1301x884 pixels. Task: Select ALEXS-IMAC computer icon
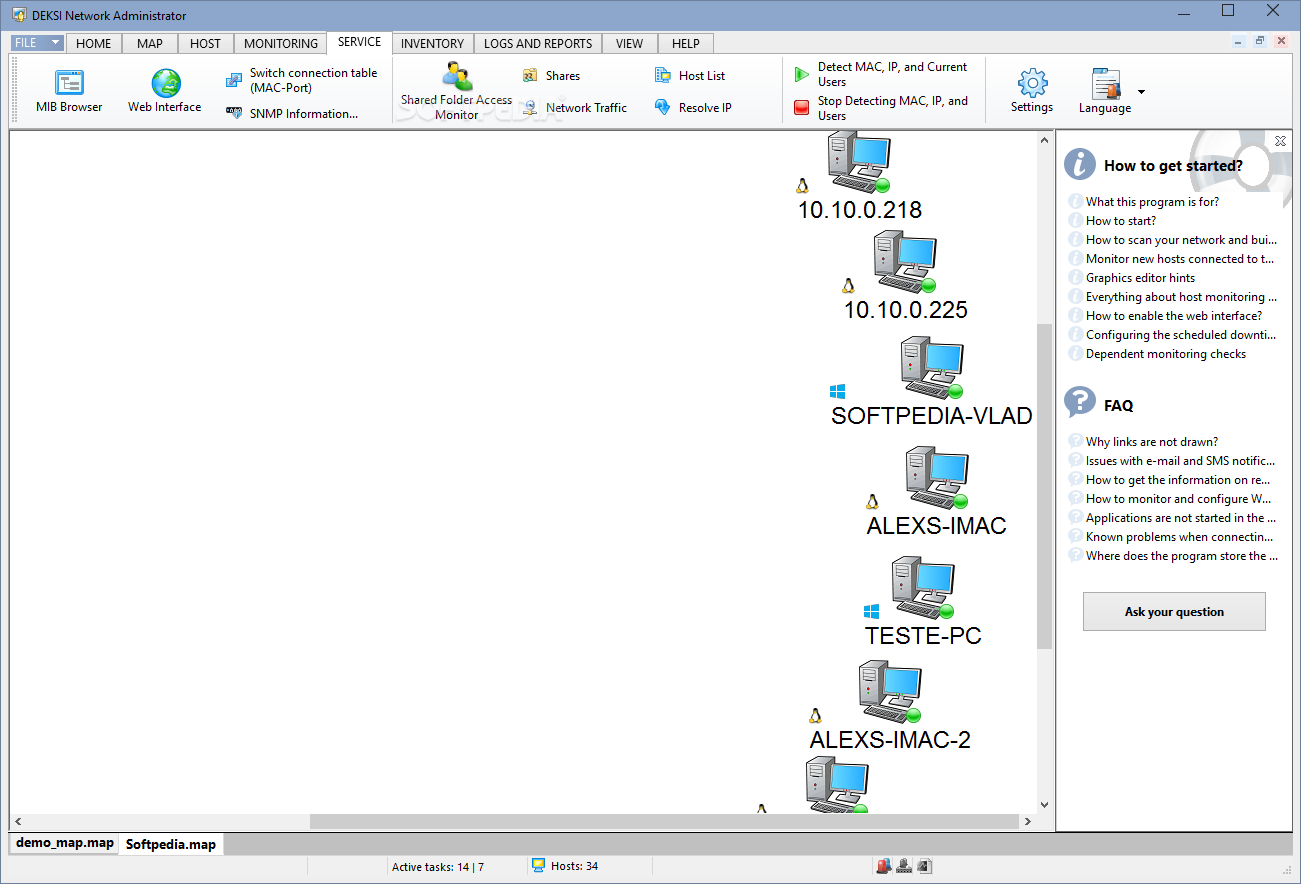(936, 478)
